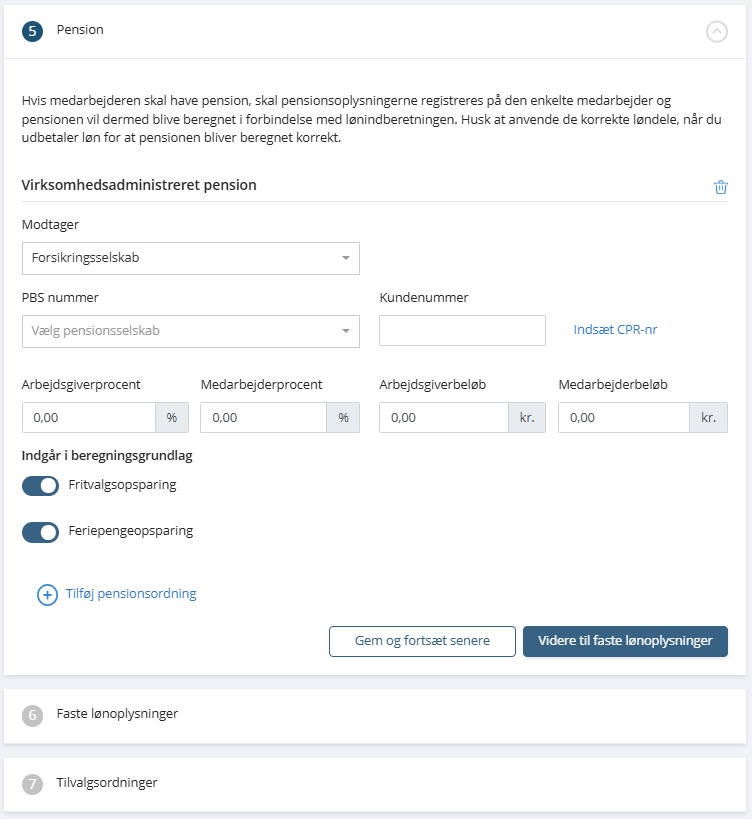Screen dimensions: 752x819
Task: Open the Modtager dropdown
Action: [x=190, y=258]
